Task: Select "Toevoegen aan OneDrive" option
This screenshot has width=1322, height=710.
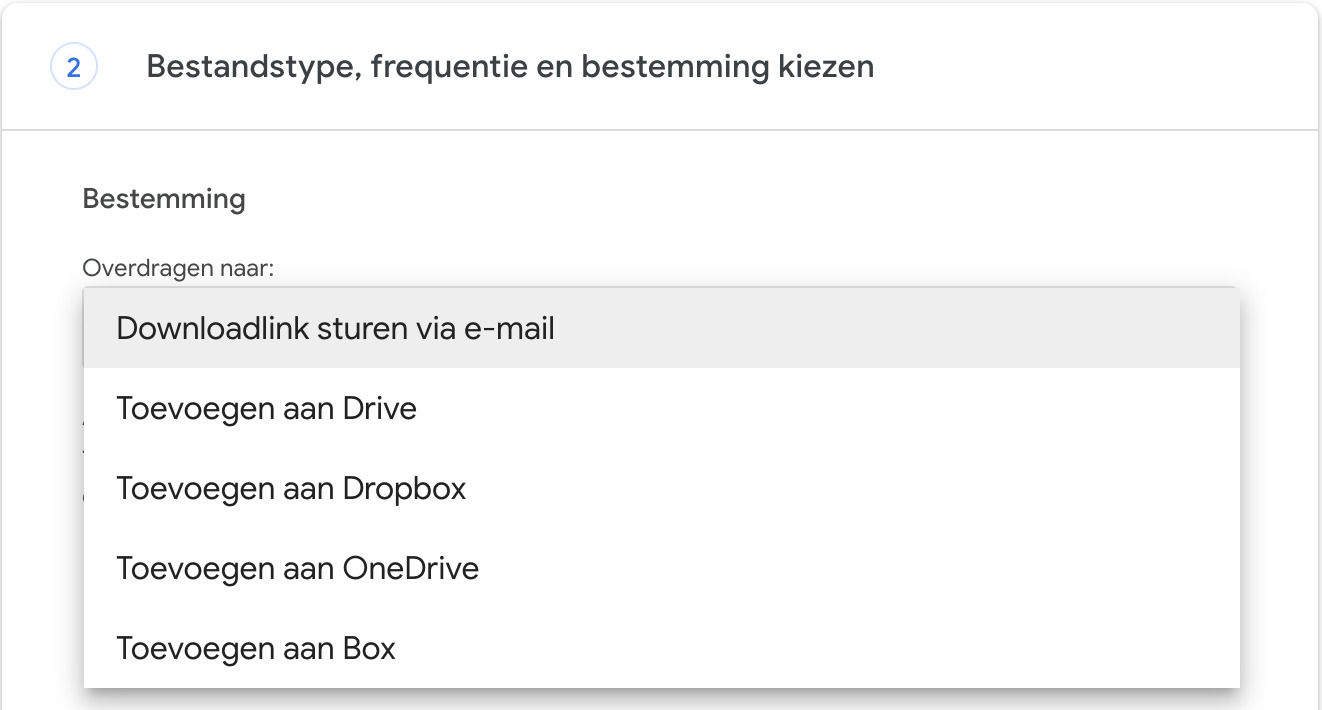Action: (297, 568)
